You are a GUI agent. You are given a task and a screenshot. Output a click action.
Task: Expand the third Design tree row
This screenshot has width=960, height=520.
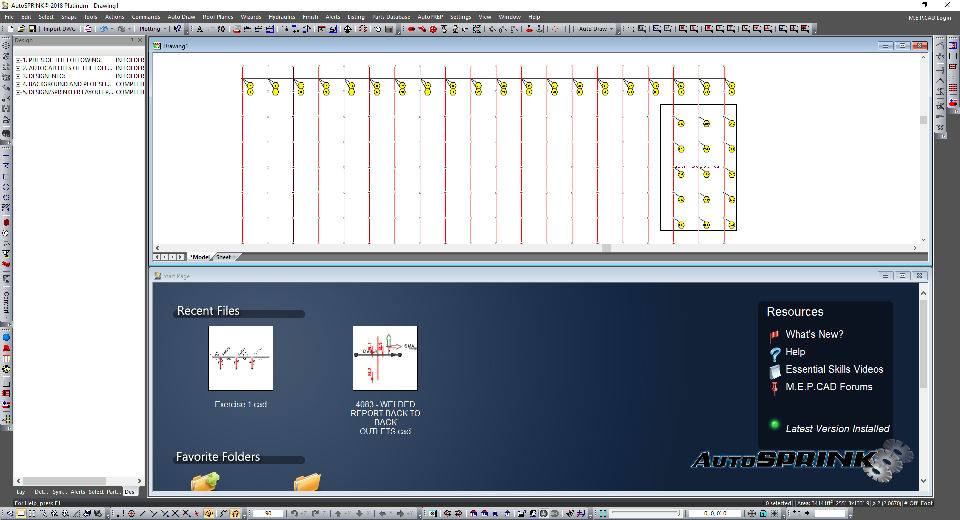(18, 76)
